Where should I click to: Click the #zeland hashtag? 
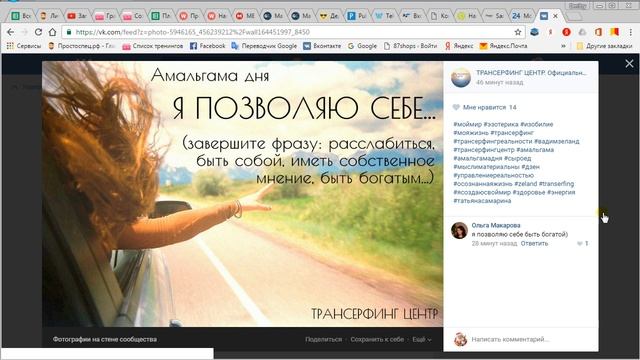[x=526, y=184]
